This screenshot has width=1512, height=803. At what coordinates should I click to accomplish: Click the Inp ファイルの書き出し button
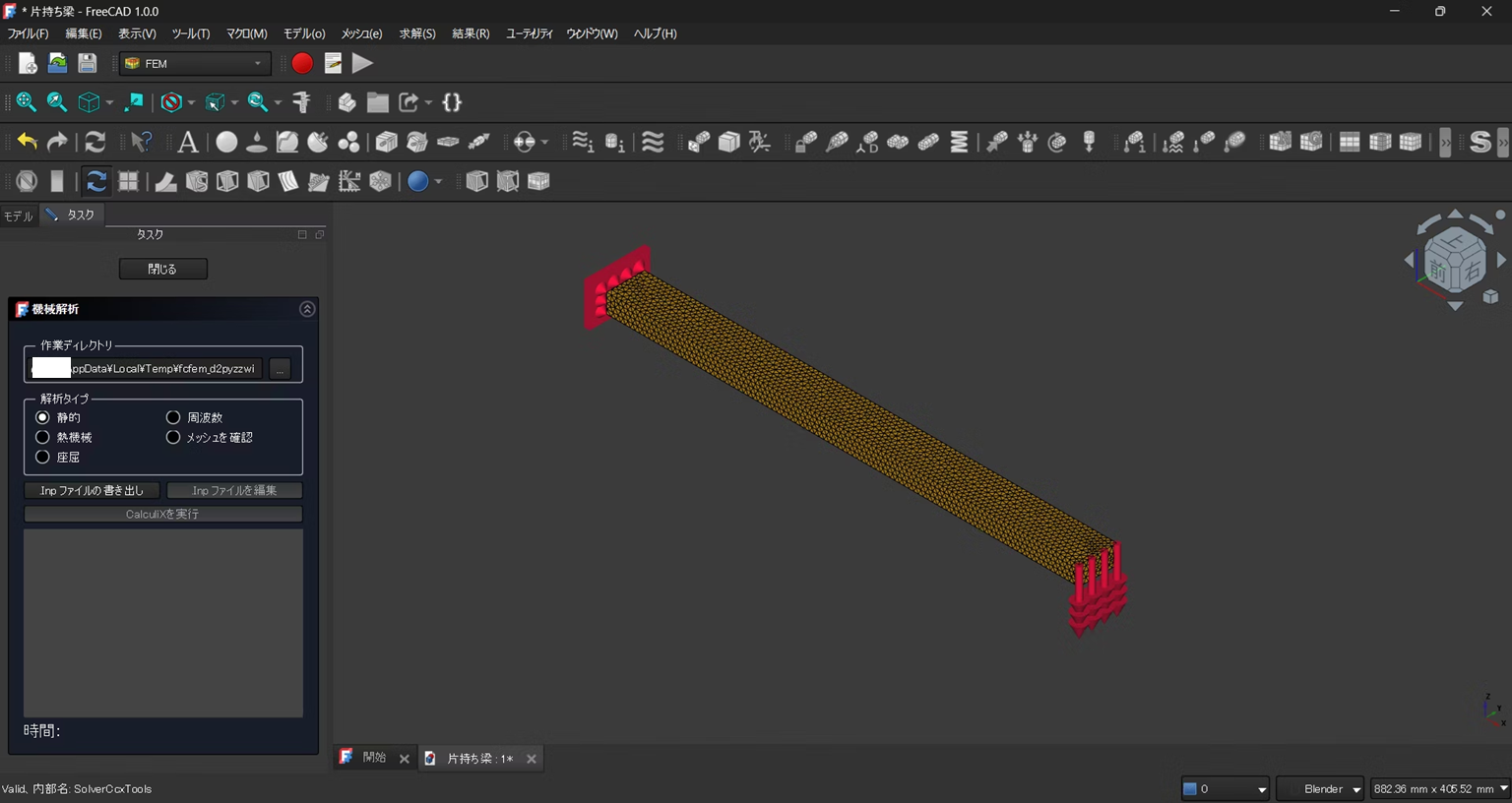click(x=92, y=490)
